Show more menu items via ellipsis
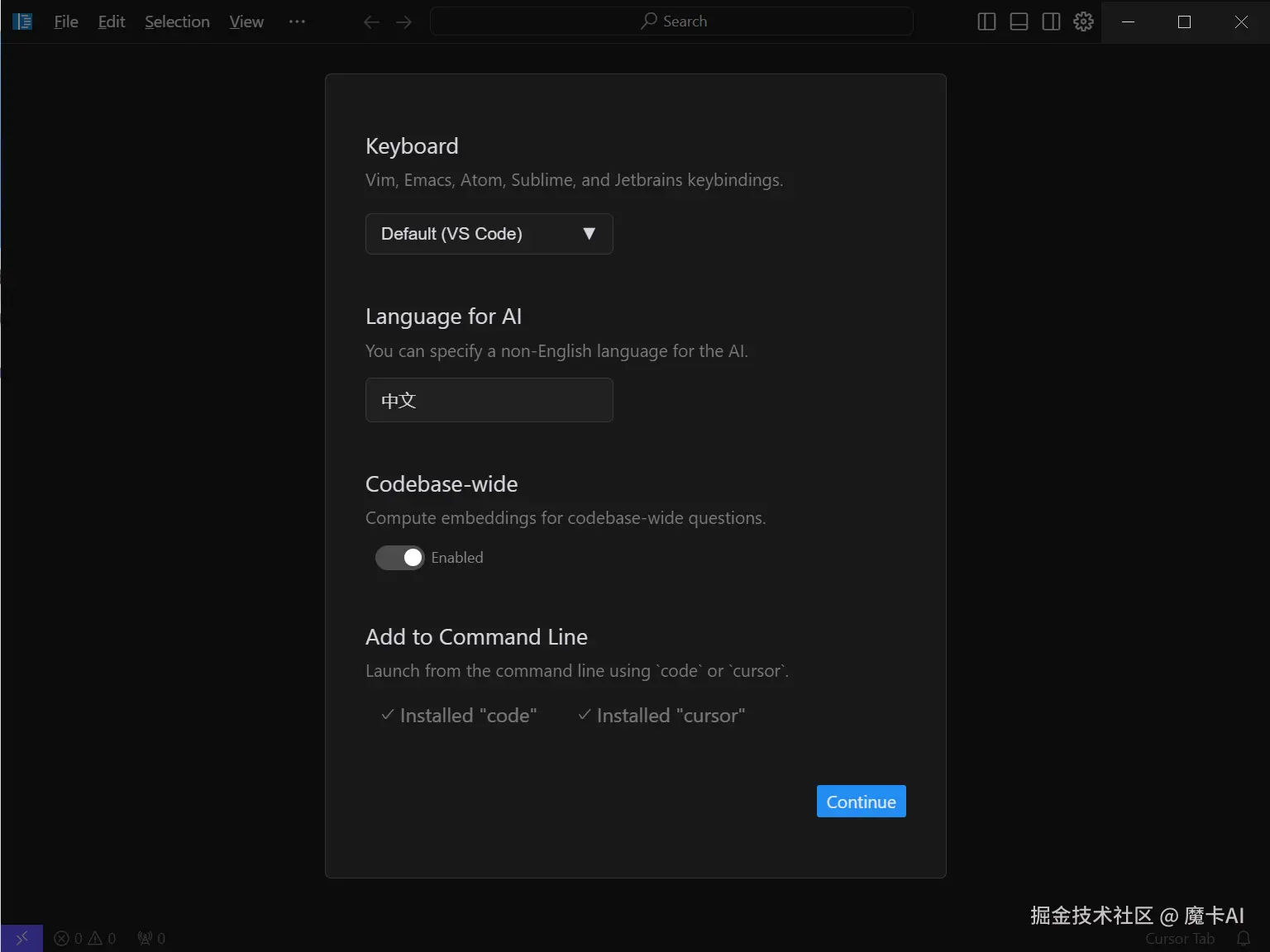This screenshot has height=952, width=1270. (297, 21)
